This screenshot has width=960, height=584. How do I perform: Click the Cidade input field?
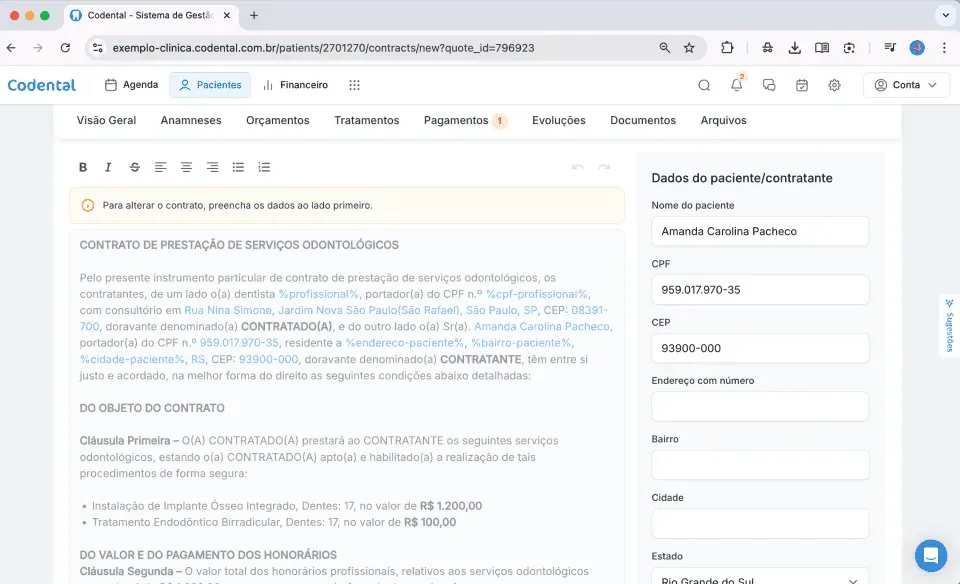(x=760, y=523)
